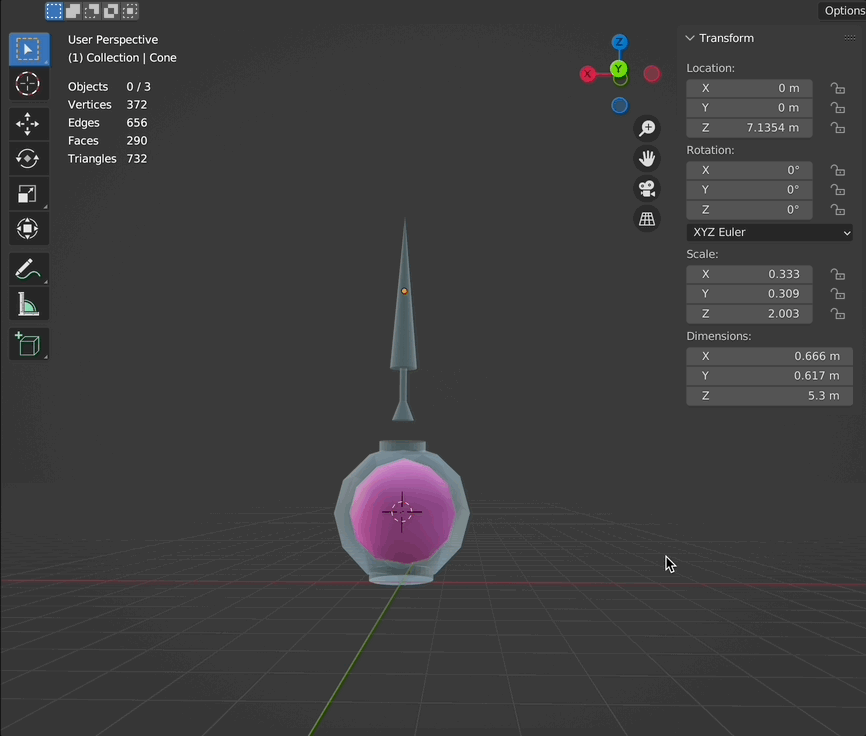866x736 pixels.
Task: Set selection mode to subtract
Action: point(92,11)
